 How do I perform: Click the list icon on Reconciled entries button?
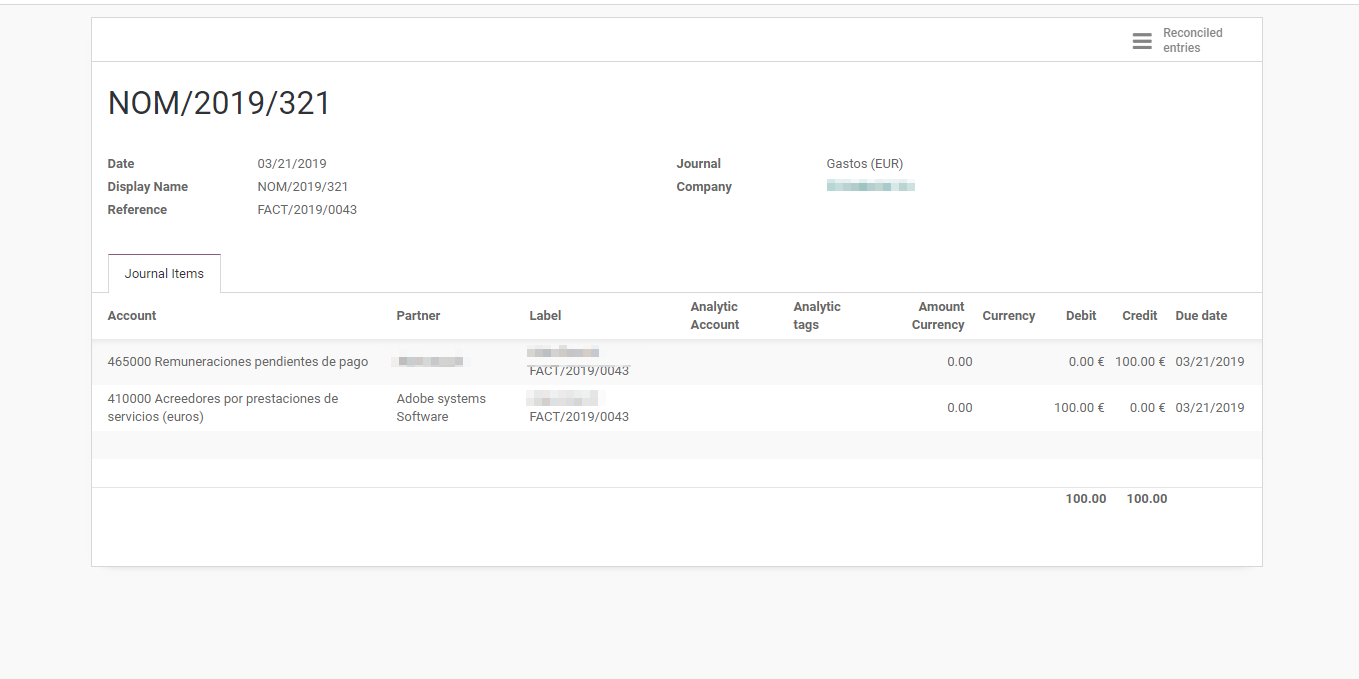click(x=1142, y=41)
